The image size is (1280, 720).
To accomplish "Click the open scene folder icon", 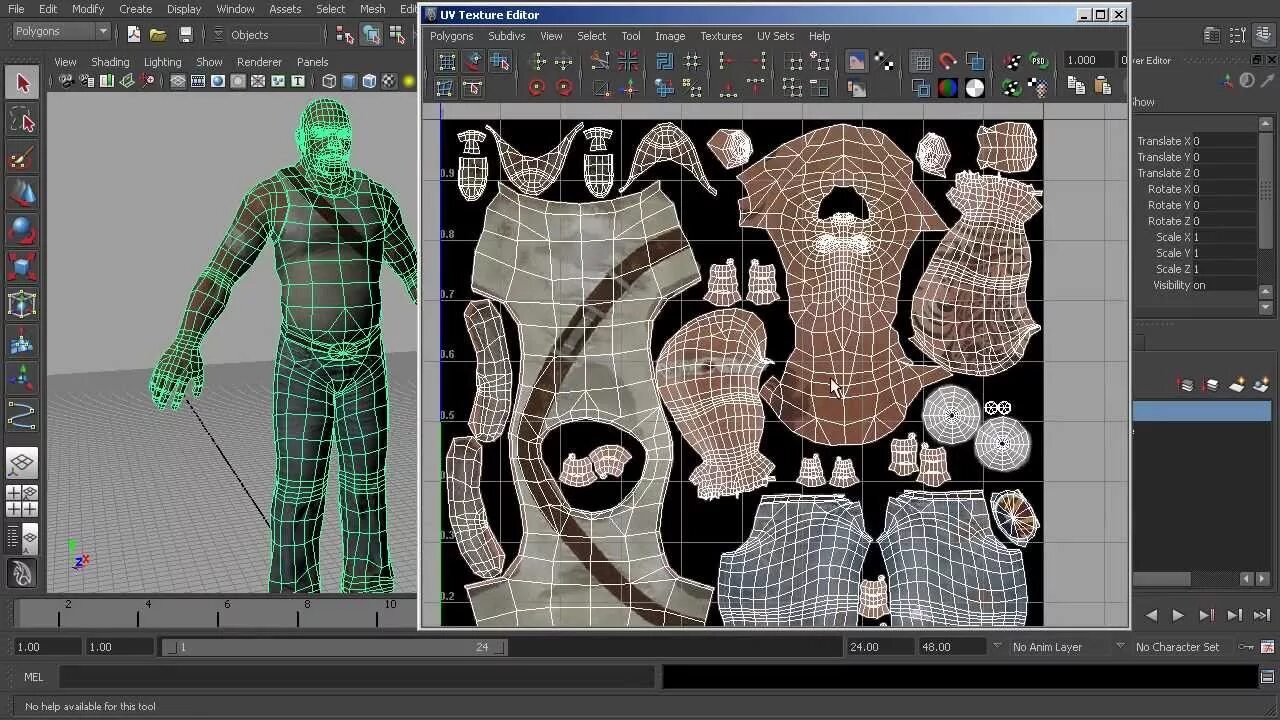I will tap(158, 34).
